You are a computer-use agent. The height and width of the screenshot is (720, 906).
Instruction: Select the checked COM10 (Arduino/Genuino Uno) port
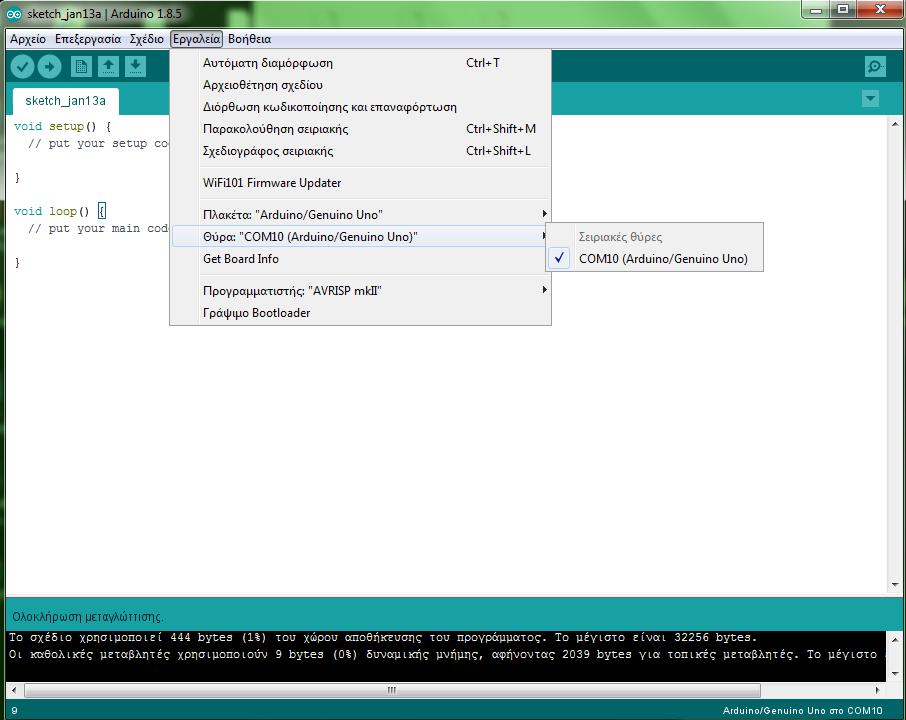coord(654,258)
